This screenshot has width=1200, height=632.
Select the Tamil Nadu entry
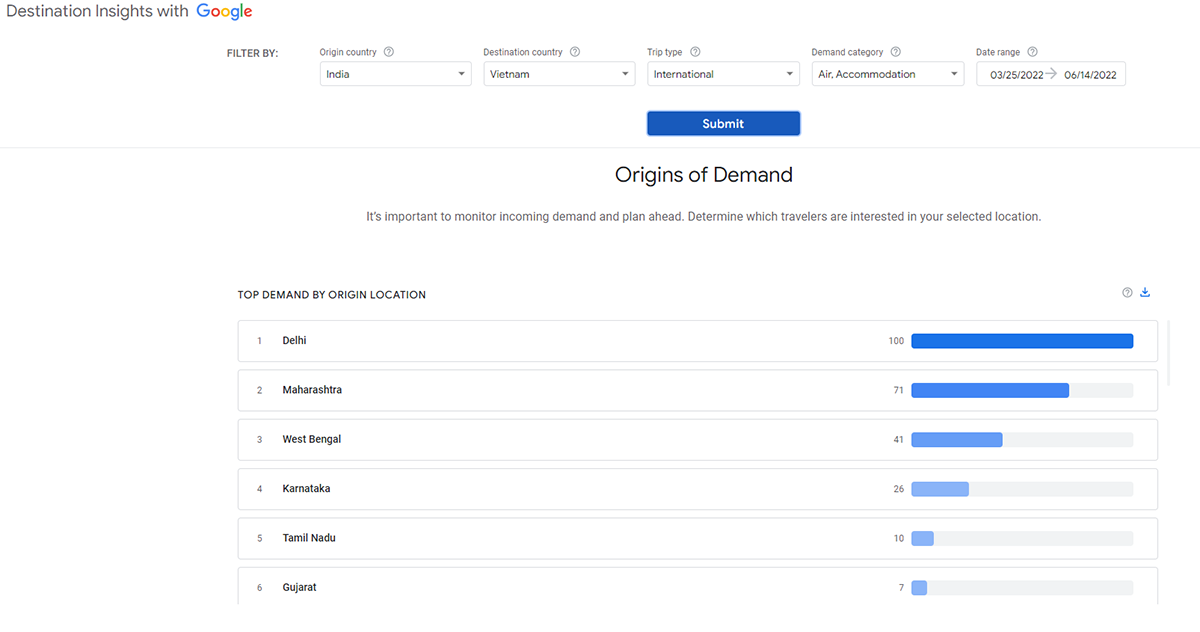[x=697, y=538]
